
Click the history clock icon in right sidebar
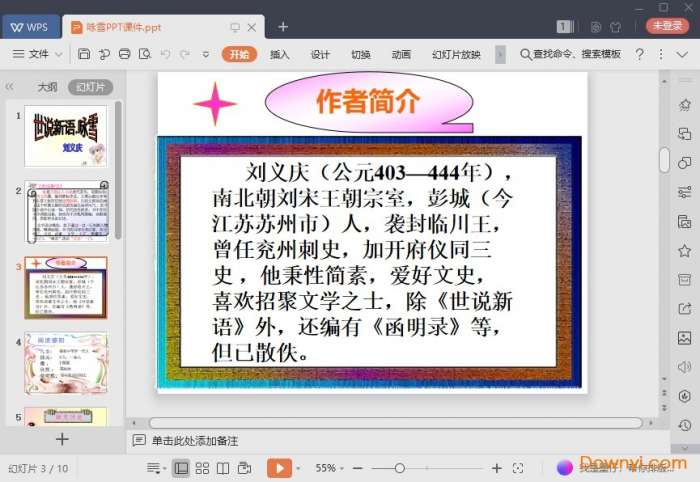tap(684, 425)
